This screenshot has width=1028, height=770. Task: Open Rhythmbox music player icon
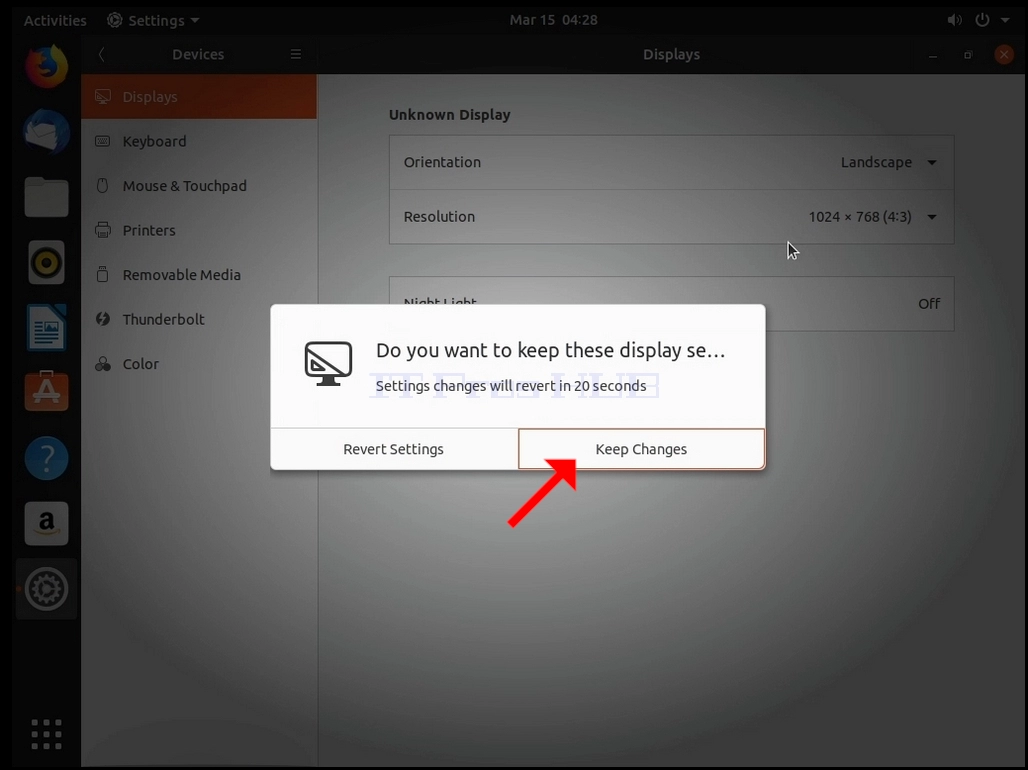tap(46, 262)
